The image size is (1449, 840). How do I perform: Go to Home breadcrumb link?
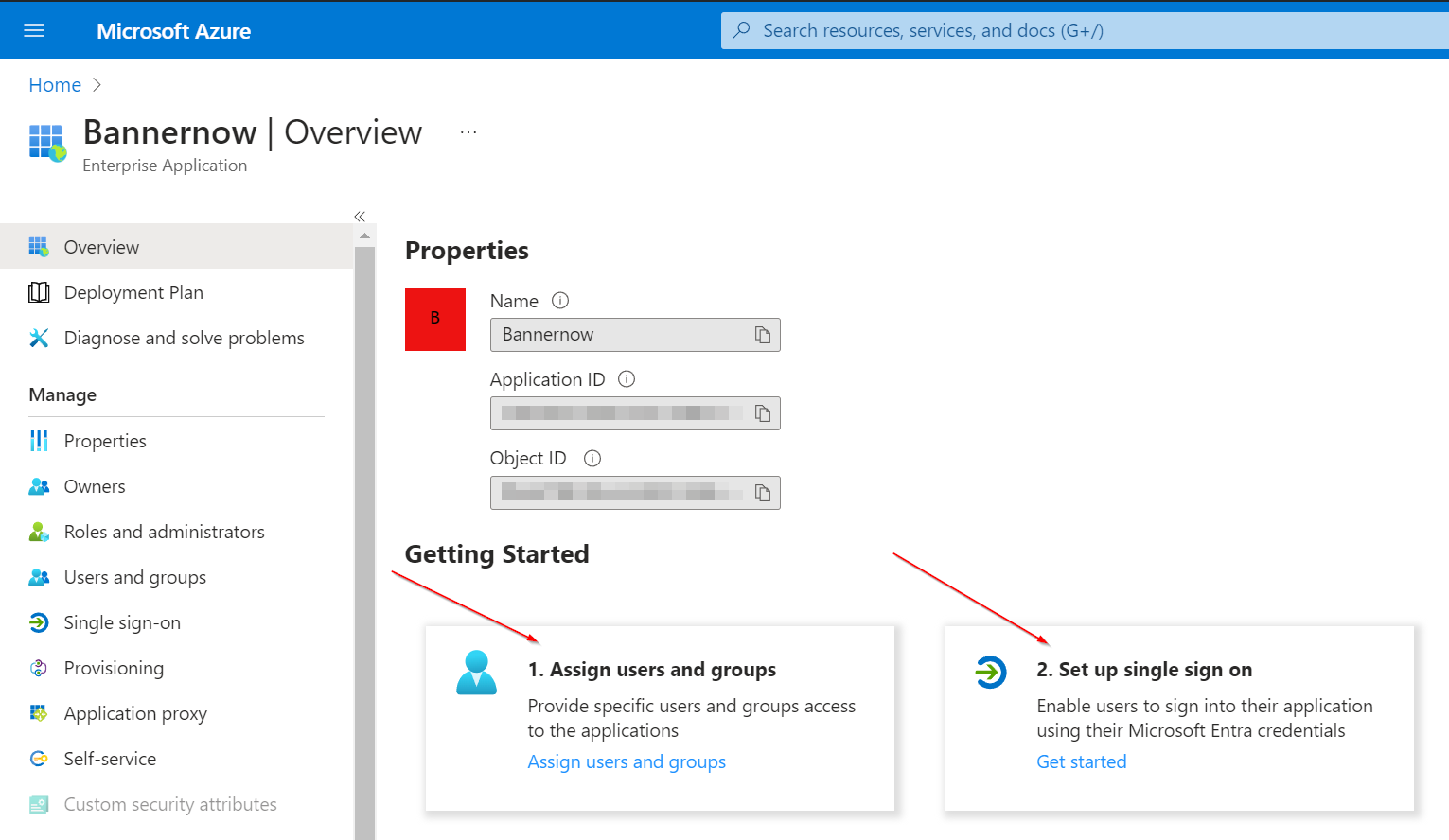coord(55,85)
